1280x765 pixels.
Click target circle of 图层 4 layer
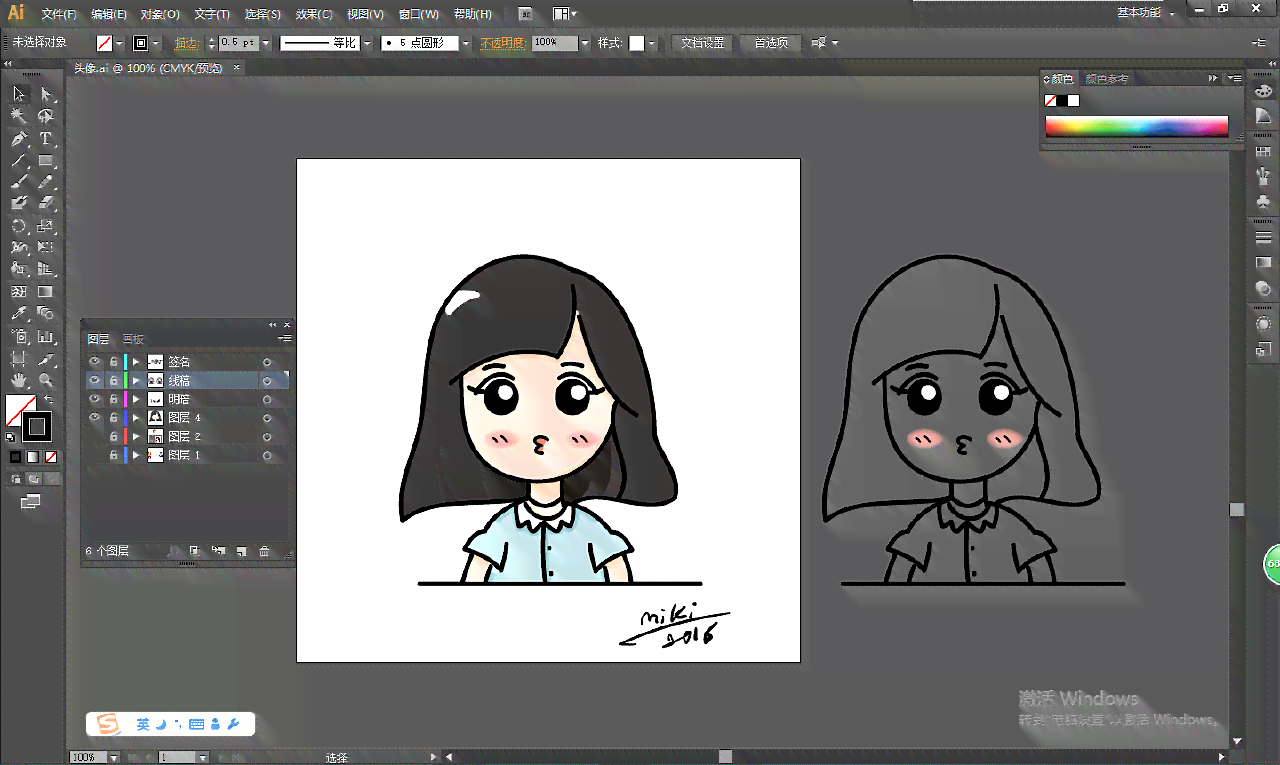tap(267, 418)
